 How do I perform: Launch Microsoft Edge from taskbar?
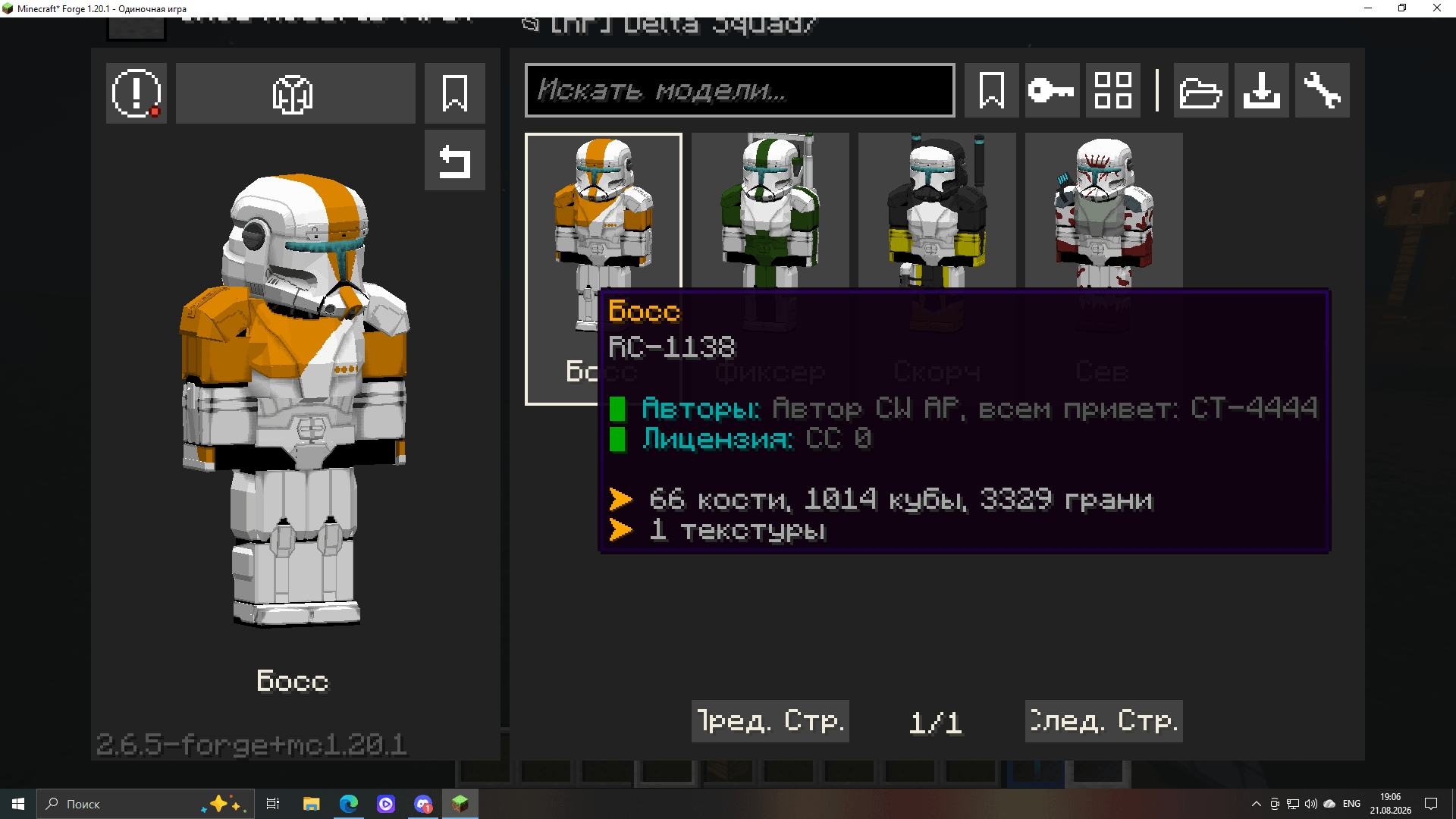349,804
